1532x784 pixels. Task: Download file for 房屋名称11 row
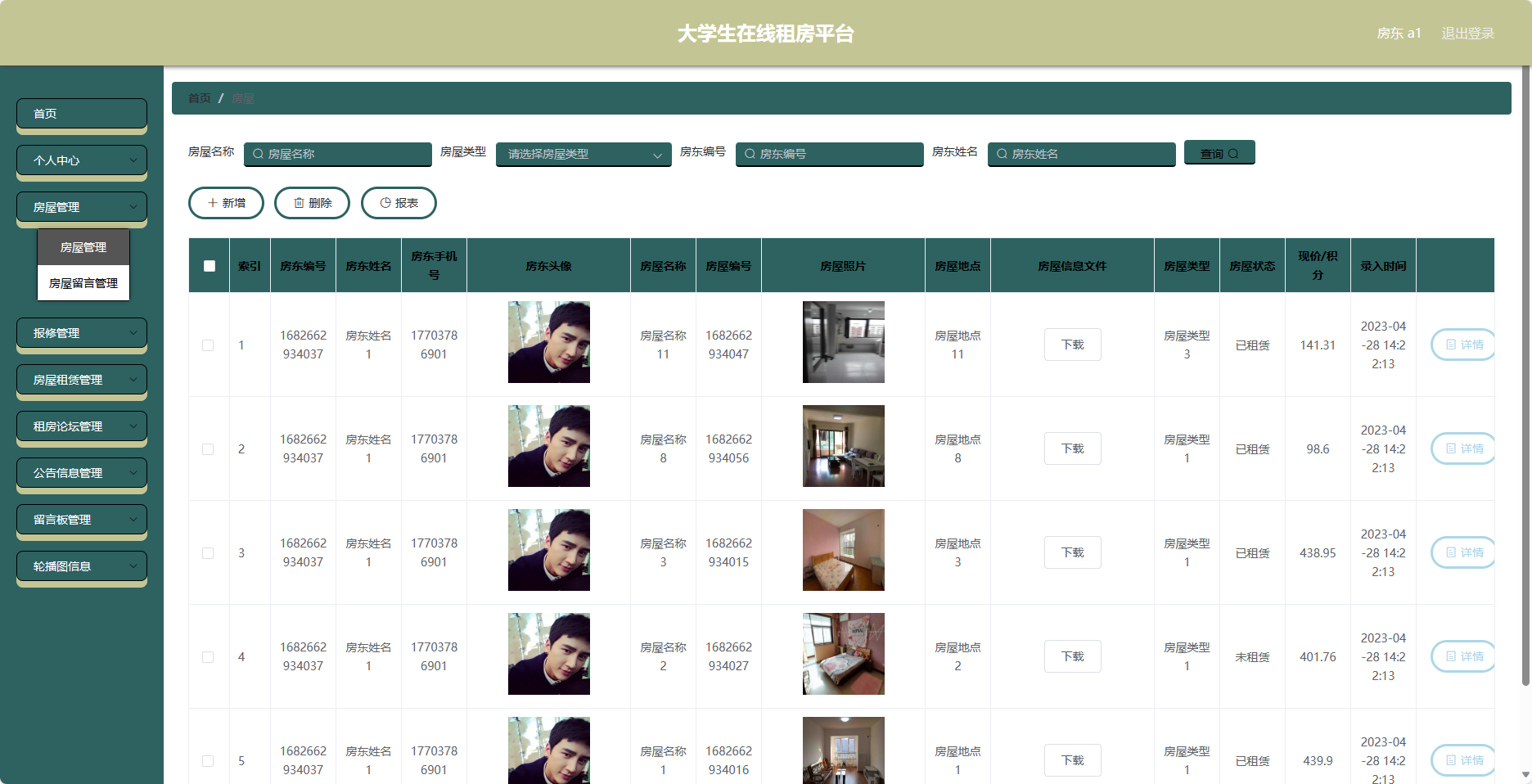1072,345
